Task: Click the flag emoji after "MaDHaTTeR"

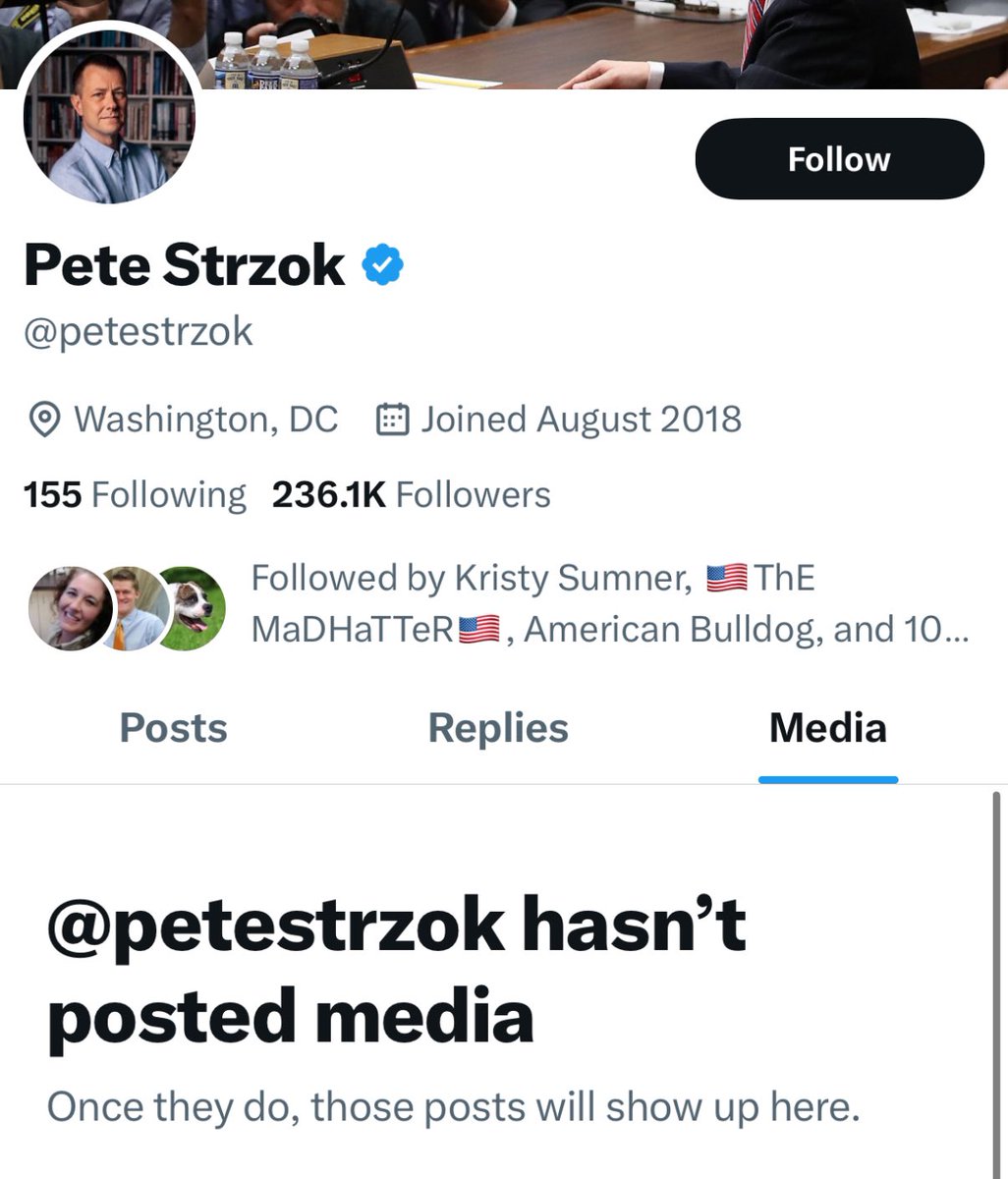Action: pyautogui.click(x=479, y=629)
